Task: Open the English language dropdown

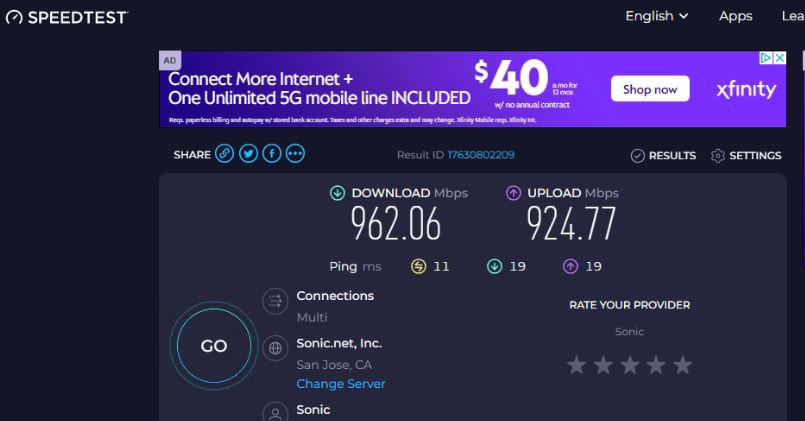Action: coord(657,16)
